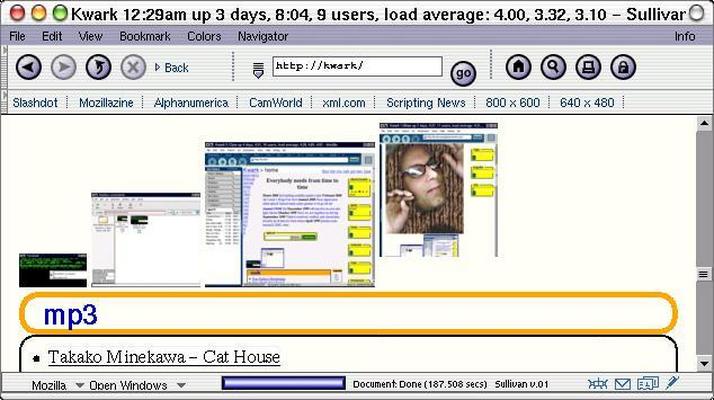Click the Forward arrow navigation button
Viewport: 714px width, 400px height.
click(63, 67)
